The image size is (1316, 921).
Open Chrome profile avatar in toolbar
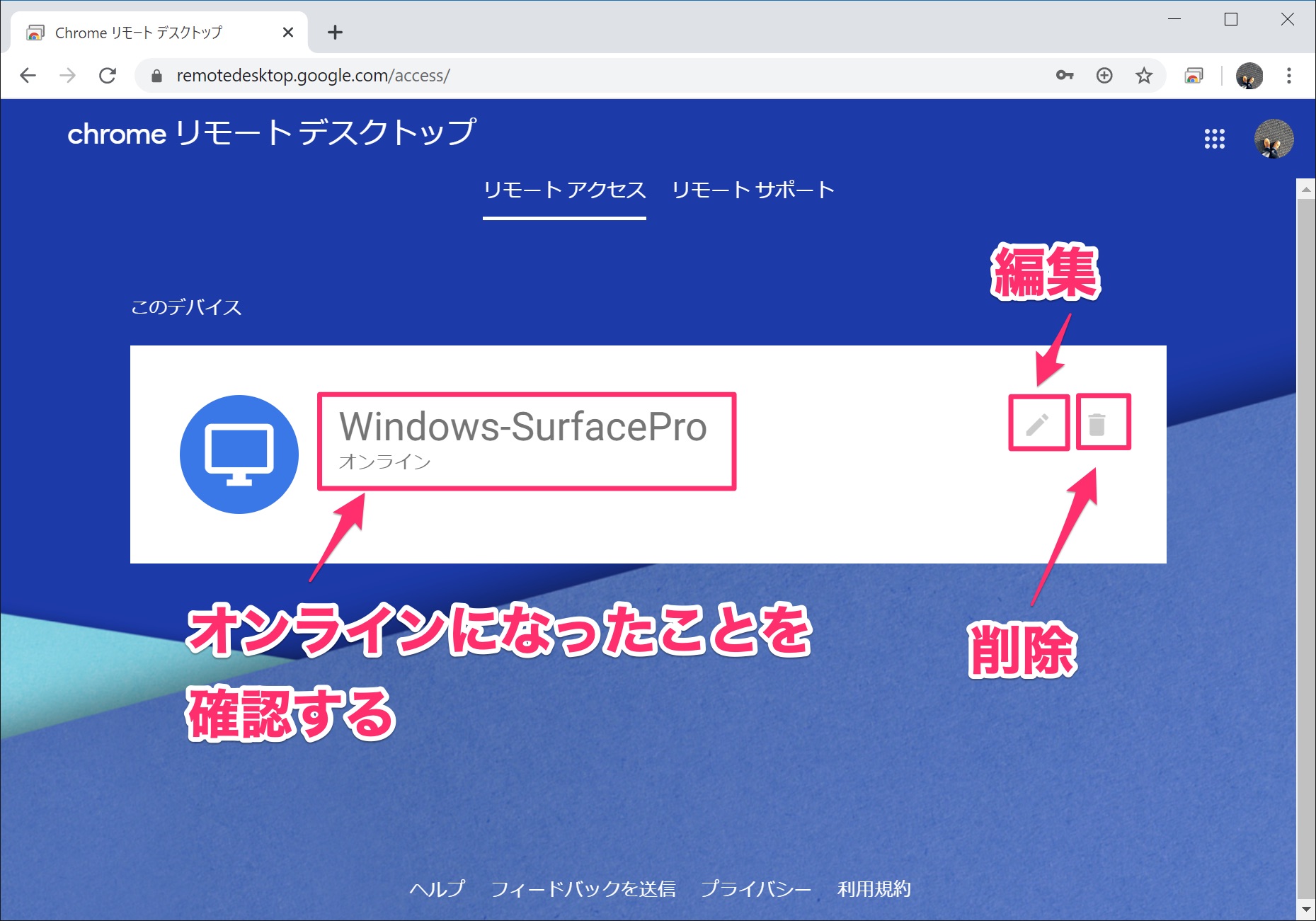(x=1249, y=76)
